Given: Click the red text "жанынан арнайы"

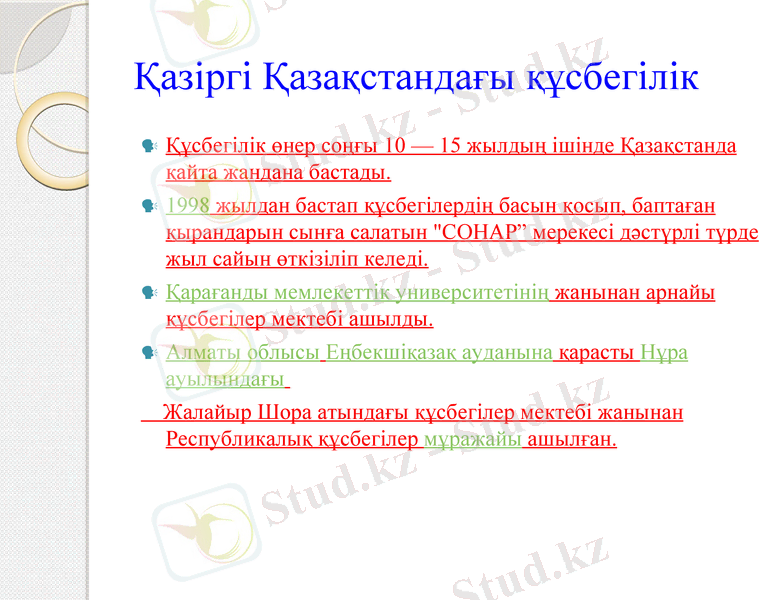Looking at the screenshot, I should 635,293.
